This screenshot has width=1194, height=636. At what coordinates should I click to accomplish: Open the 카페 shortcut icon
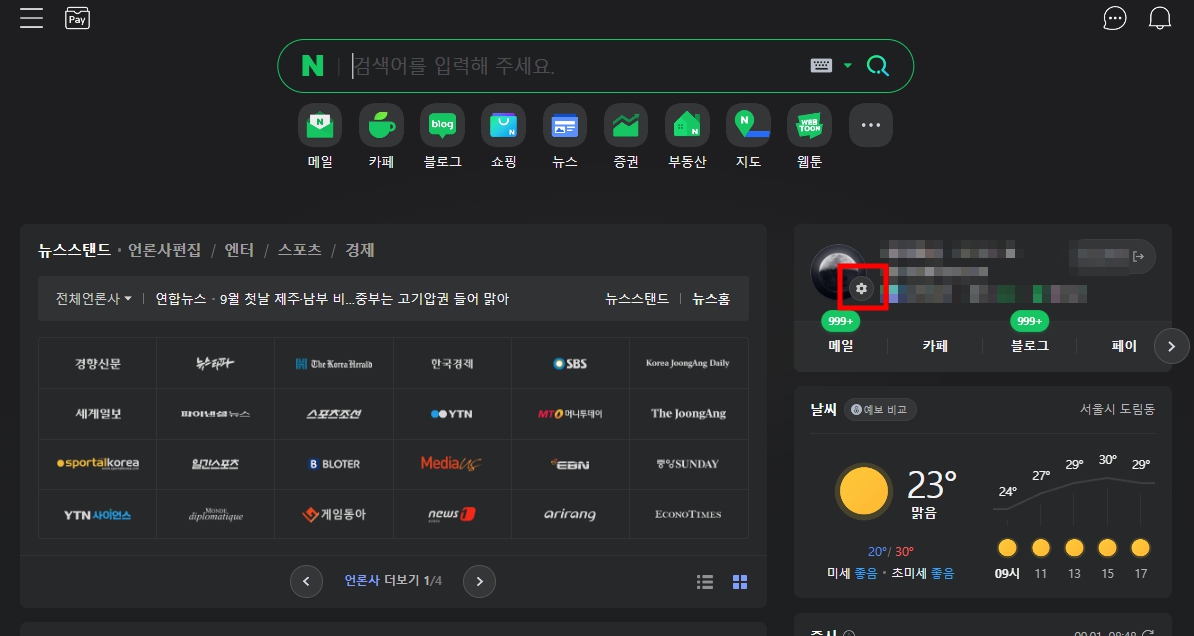[382, 125]
